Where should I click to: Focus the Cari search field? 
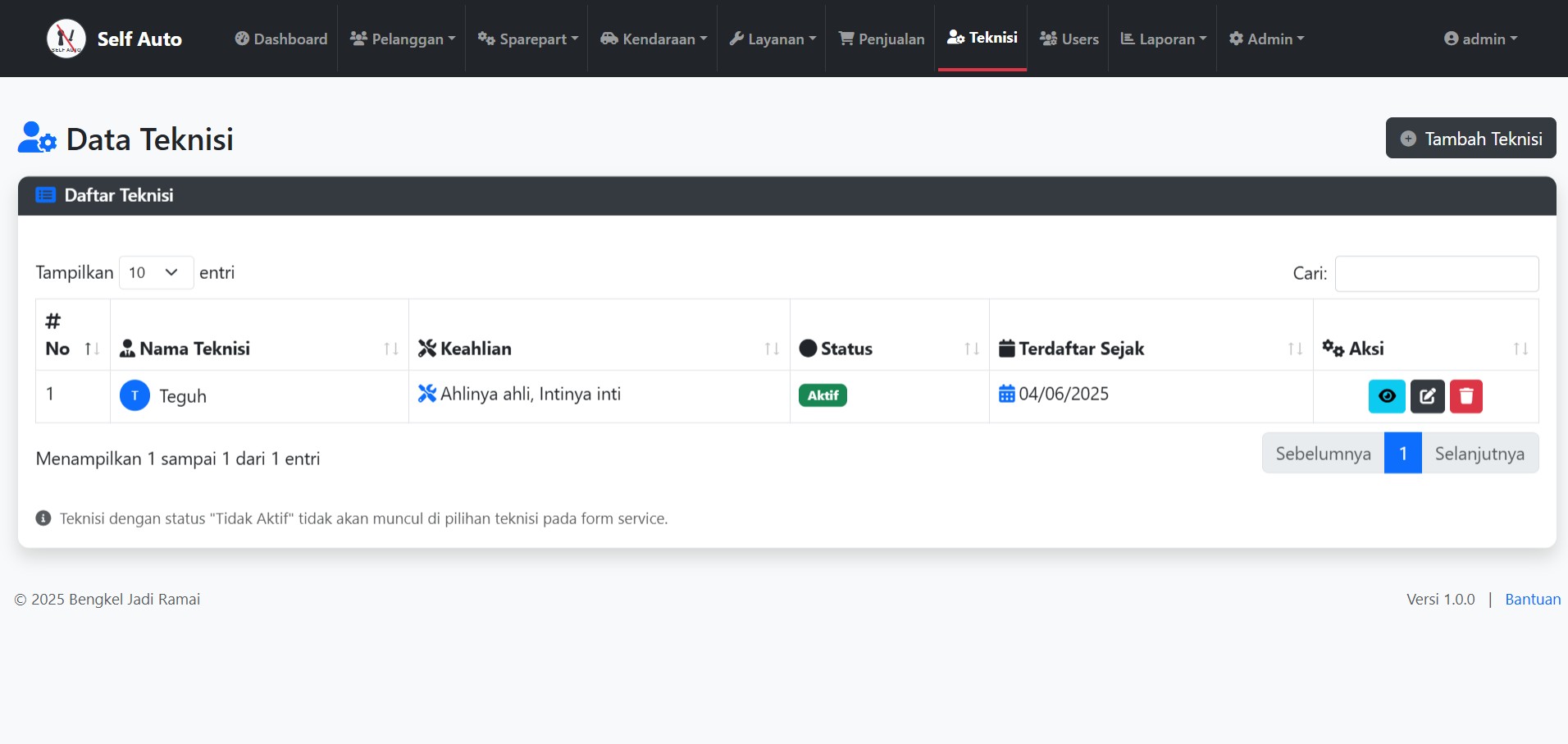tap(1436, 273)
